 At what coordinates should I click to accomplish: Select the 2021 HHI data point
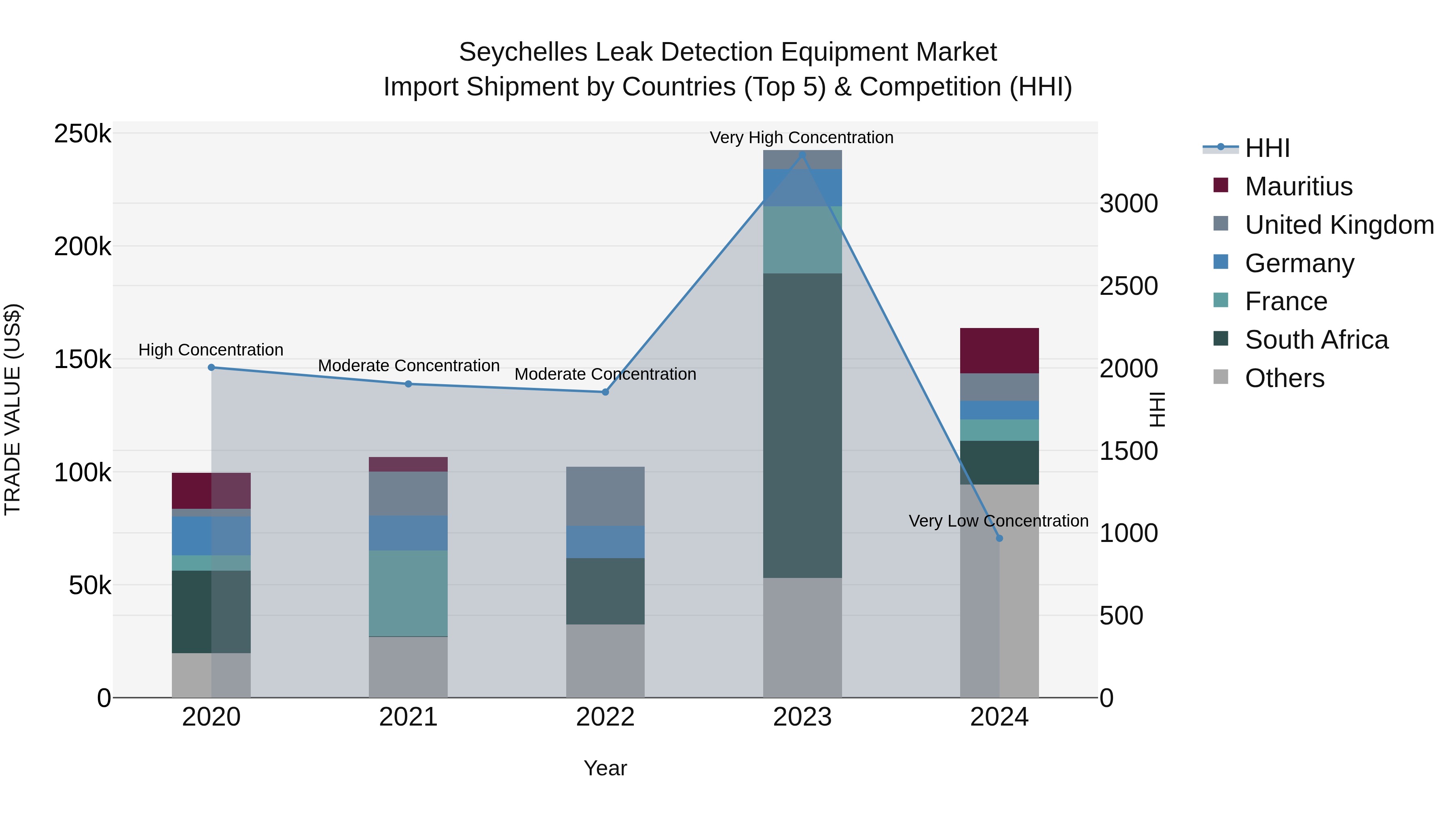coord(408,384)
